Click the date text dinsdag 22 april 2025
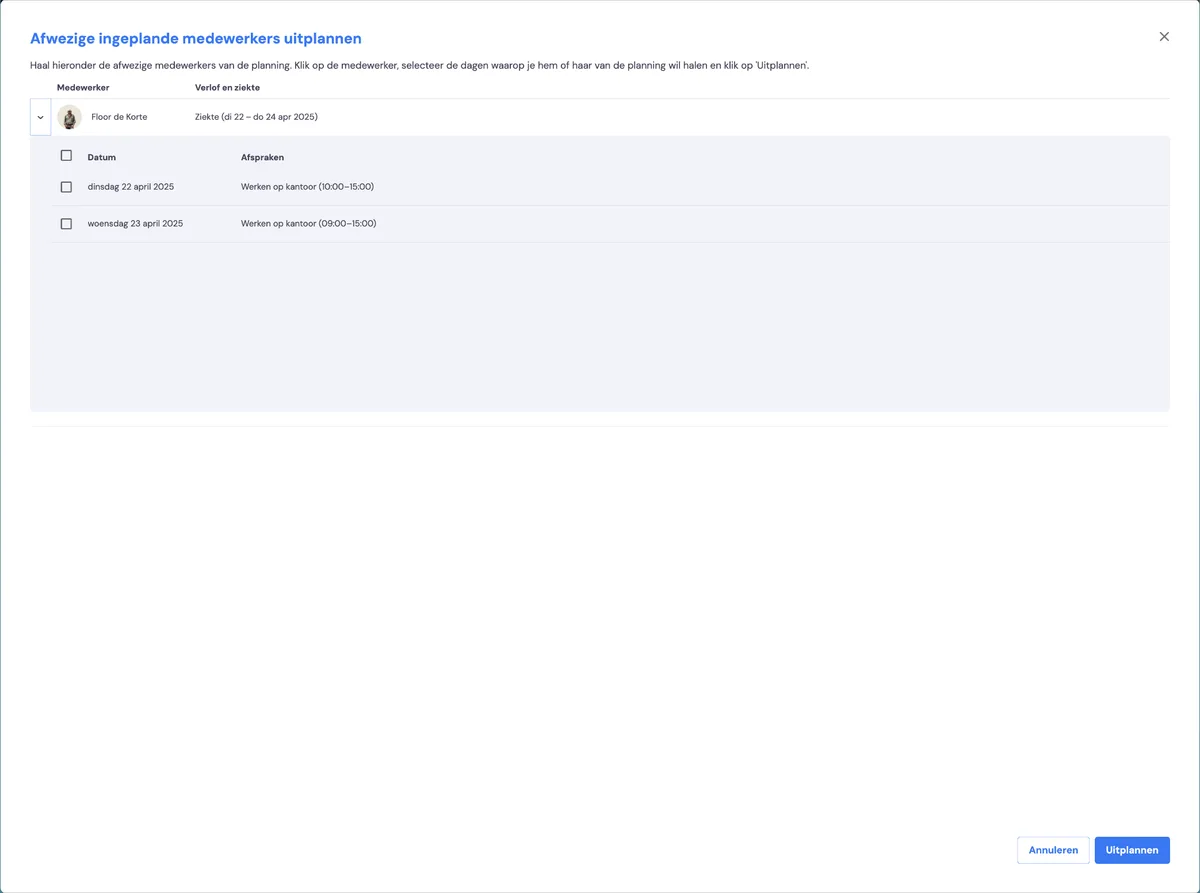Screen dimensions: 1200x893 coord(131,187)
